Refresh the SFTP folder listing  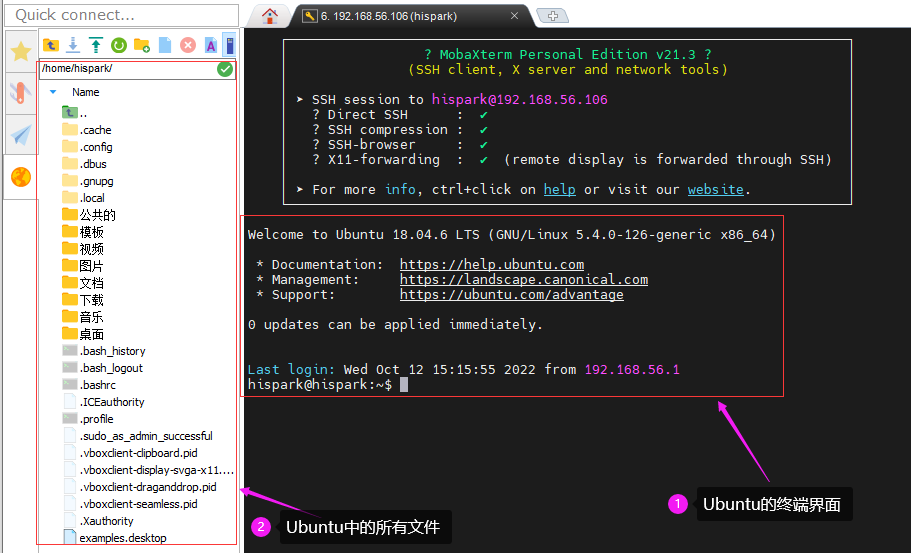click(x=119, y=45)
